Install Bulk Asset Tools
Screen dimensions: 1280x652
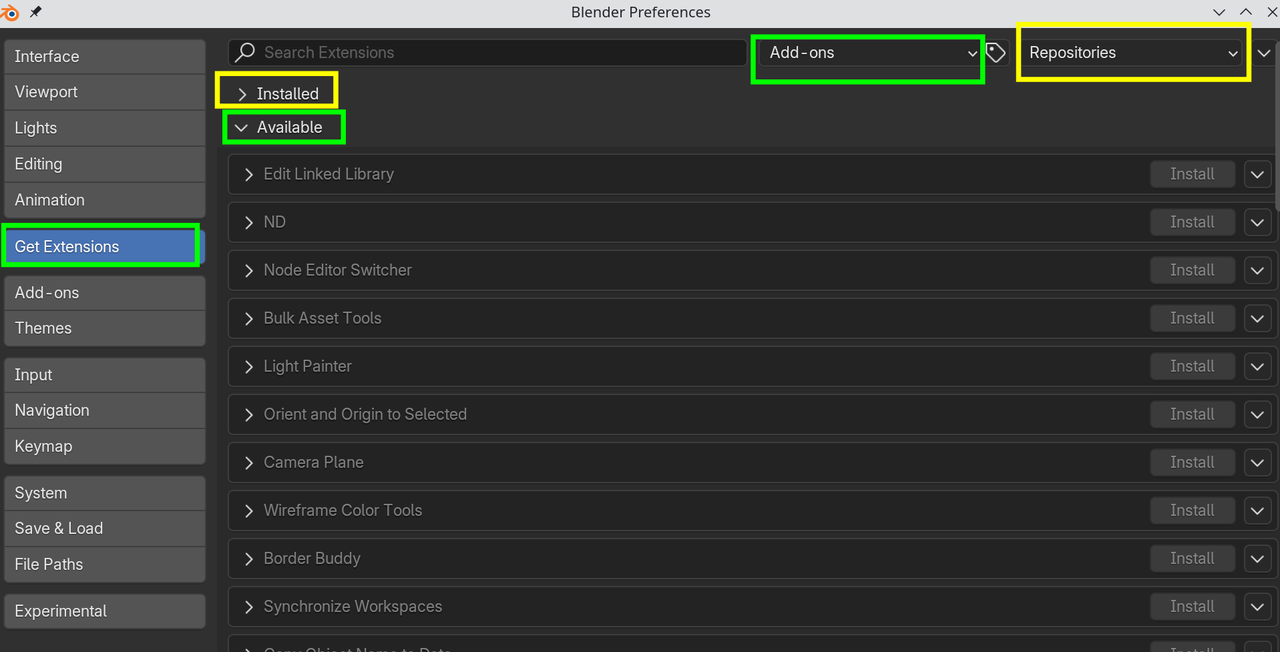point(1192,318)
